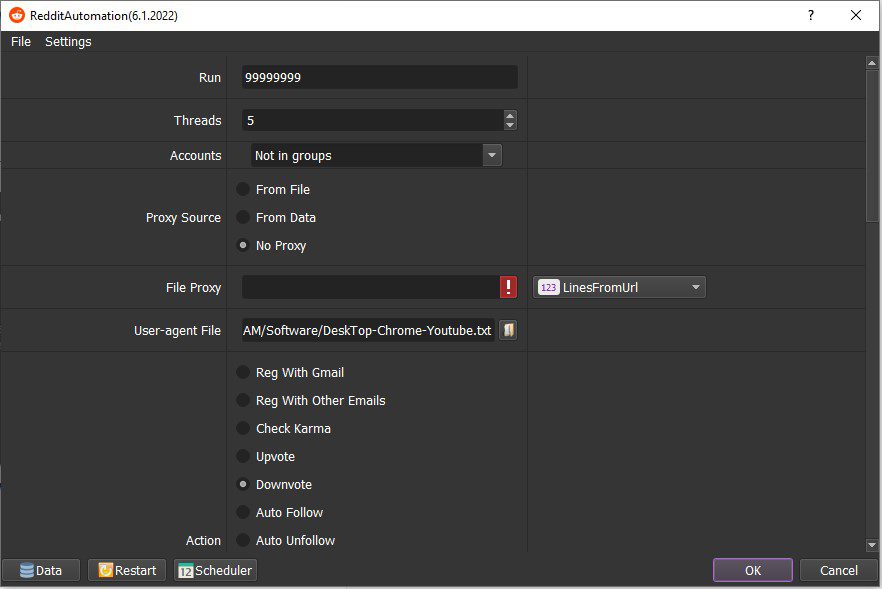The image size is (882, 589).
Task: Click the 123 LinesFromUrl type icon
Action: (x=548, y=287)
